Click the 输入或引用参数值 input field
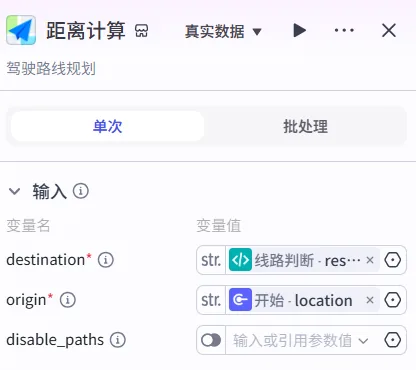The image size is (416, 370). pyautogui.click(x=292, y=340)
